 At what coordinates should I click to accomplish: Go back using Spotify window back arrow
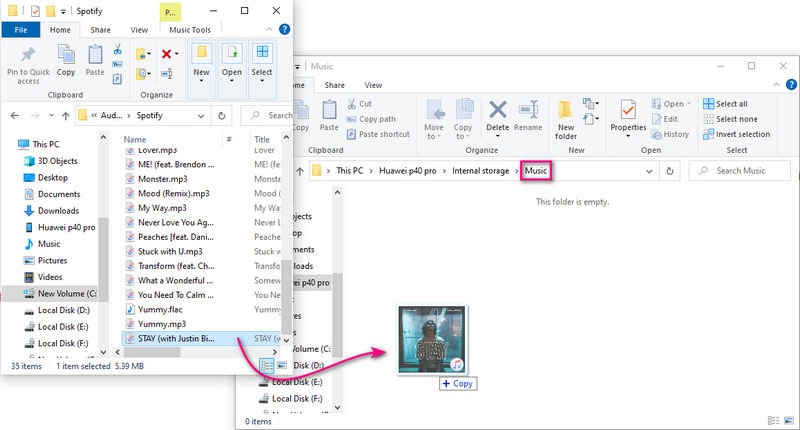(x=15, y=116)
